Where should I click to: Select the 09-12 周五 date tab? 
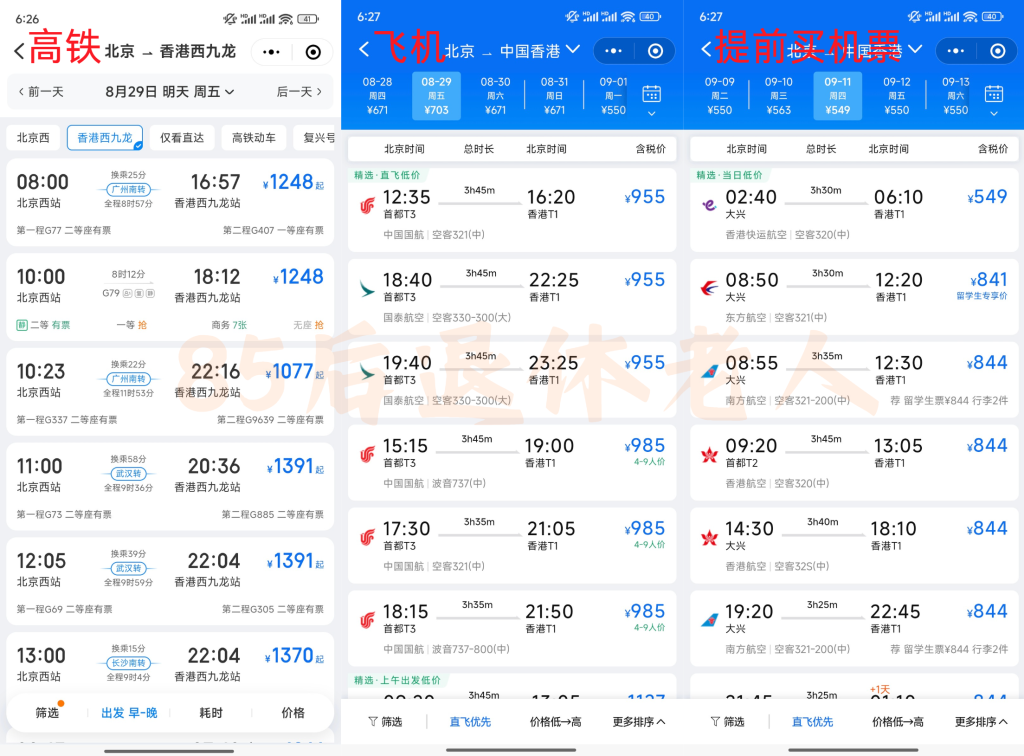coord(897,96)
